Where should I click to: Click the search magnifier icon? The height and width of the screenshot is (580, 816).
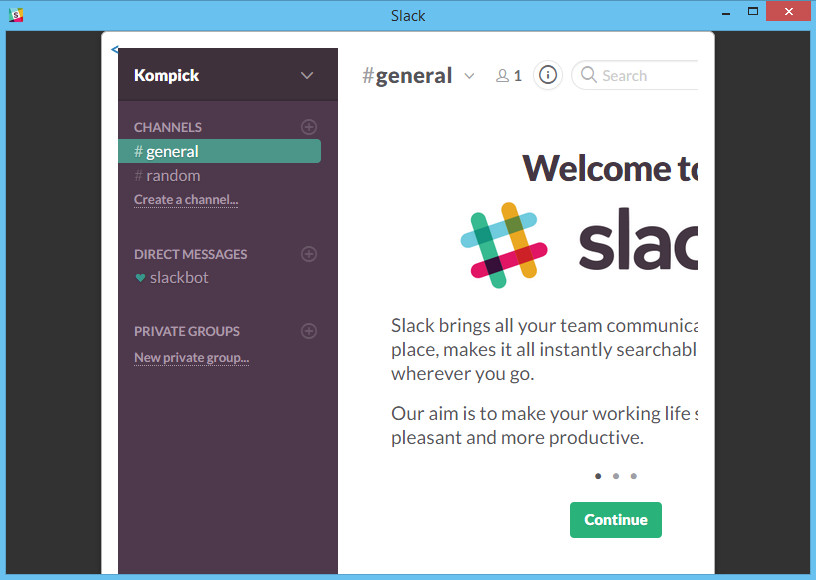pyautogui.click(x=589, y=74)
